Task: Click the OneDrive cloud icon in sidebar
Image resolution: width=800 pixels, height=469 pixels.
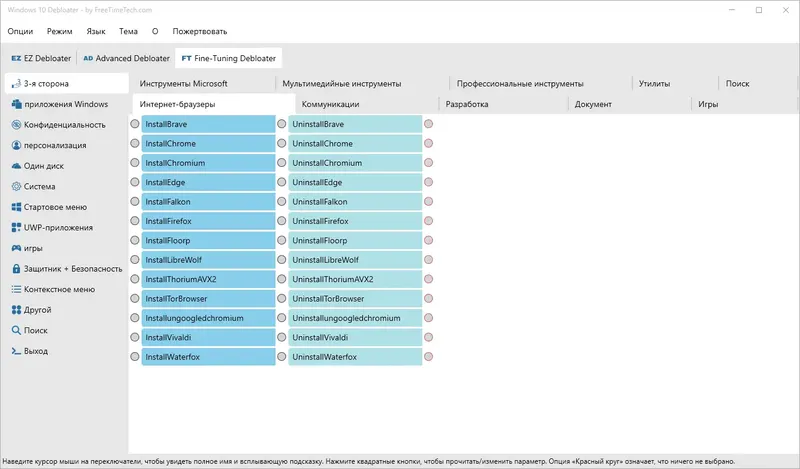Action: coord(16,166)
